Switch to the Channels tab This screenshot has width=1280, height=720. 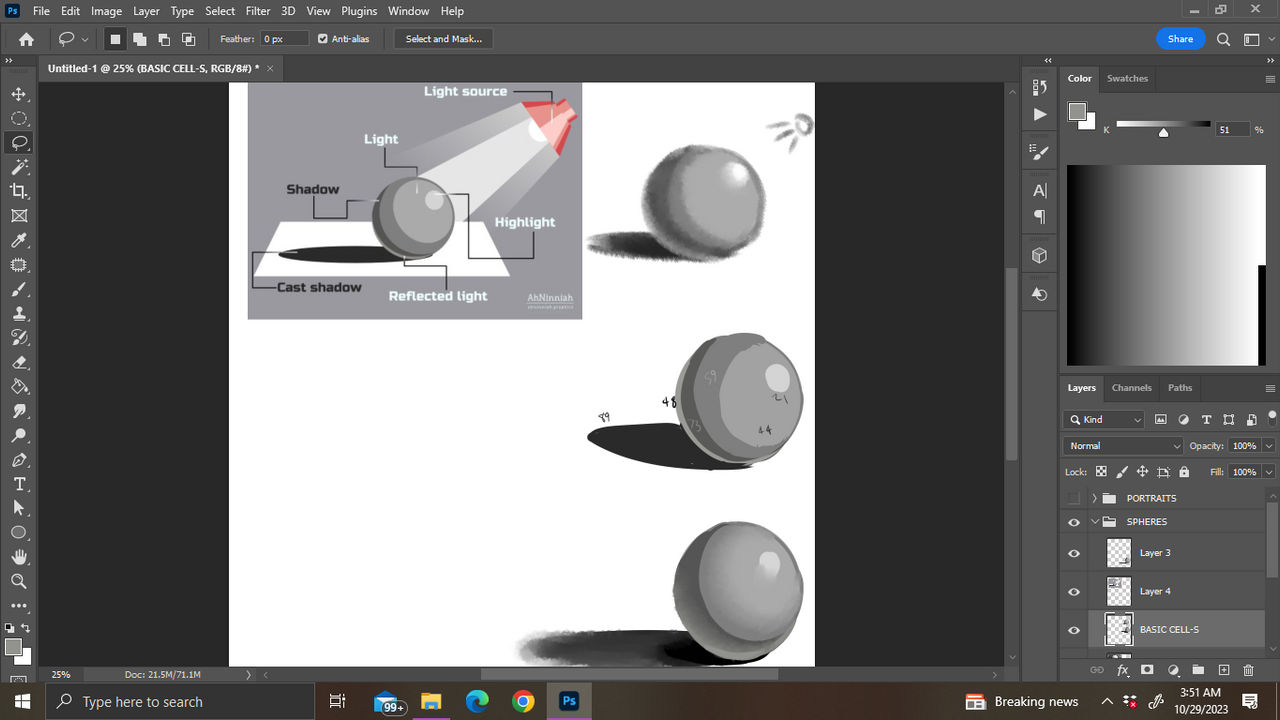(x=1131, y=388)
